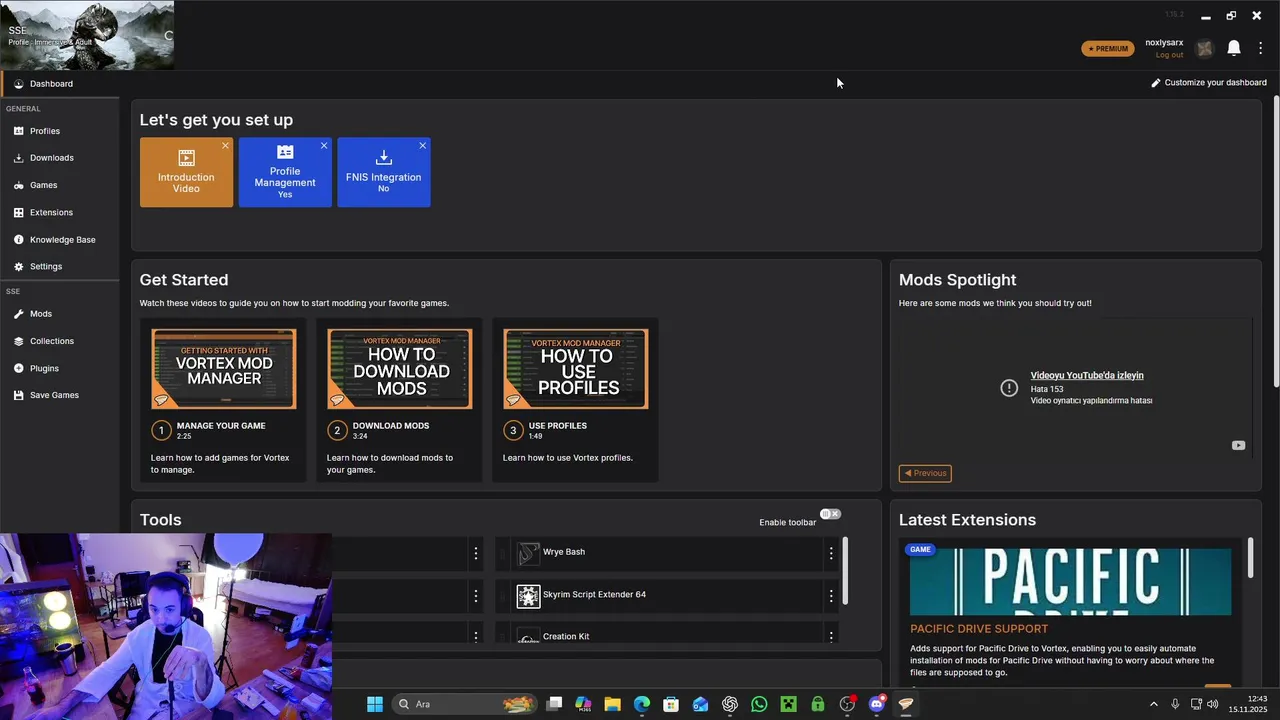Click the Windows taskbar search box
Viewport: 1280px width, 720px height.
464,704
